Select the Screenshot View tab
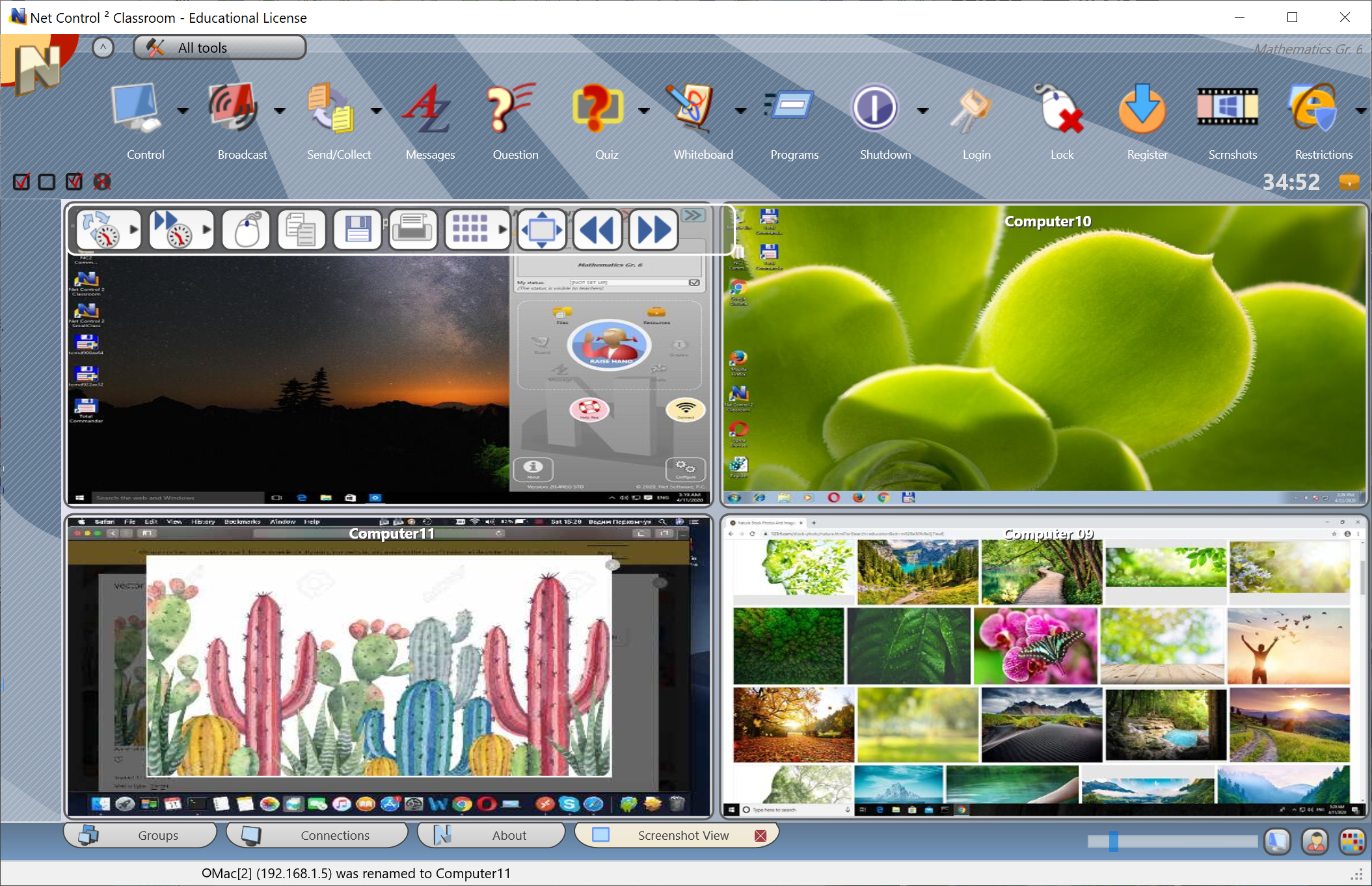 click(677, 835)
